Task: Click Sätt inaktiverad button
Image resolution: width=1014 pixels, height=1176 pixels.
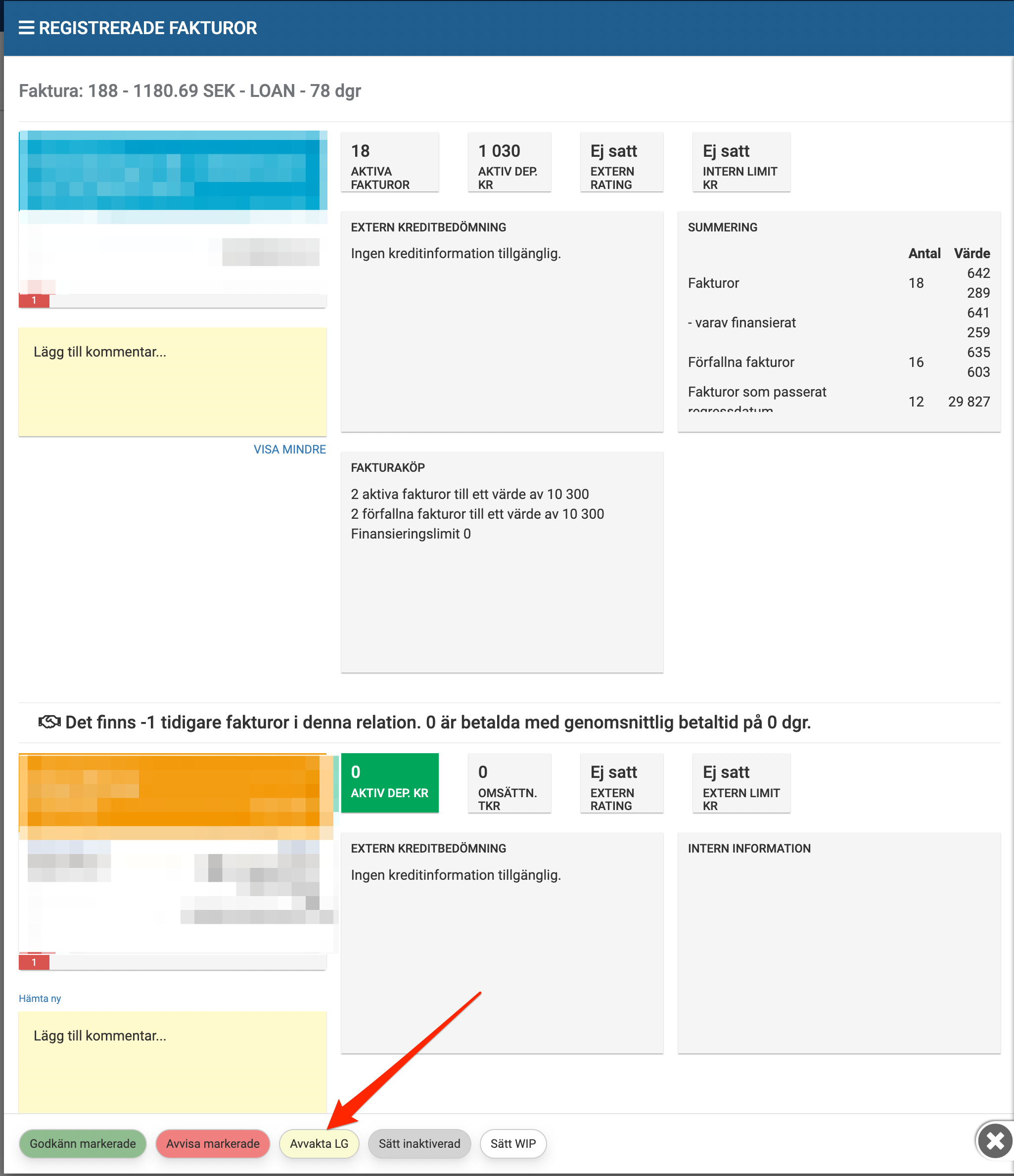Action: pyautogui.click(x=419, y=1144)
